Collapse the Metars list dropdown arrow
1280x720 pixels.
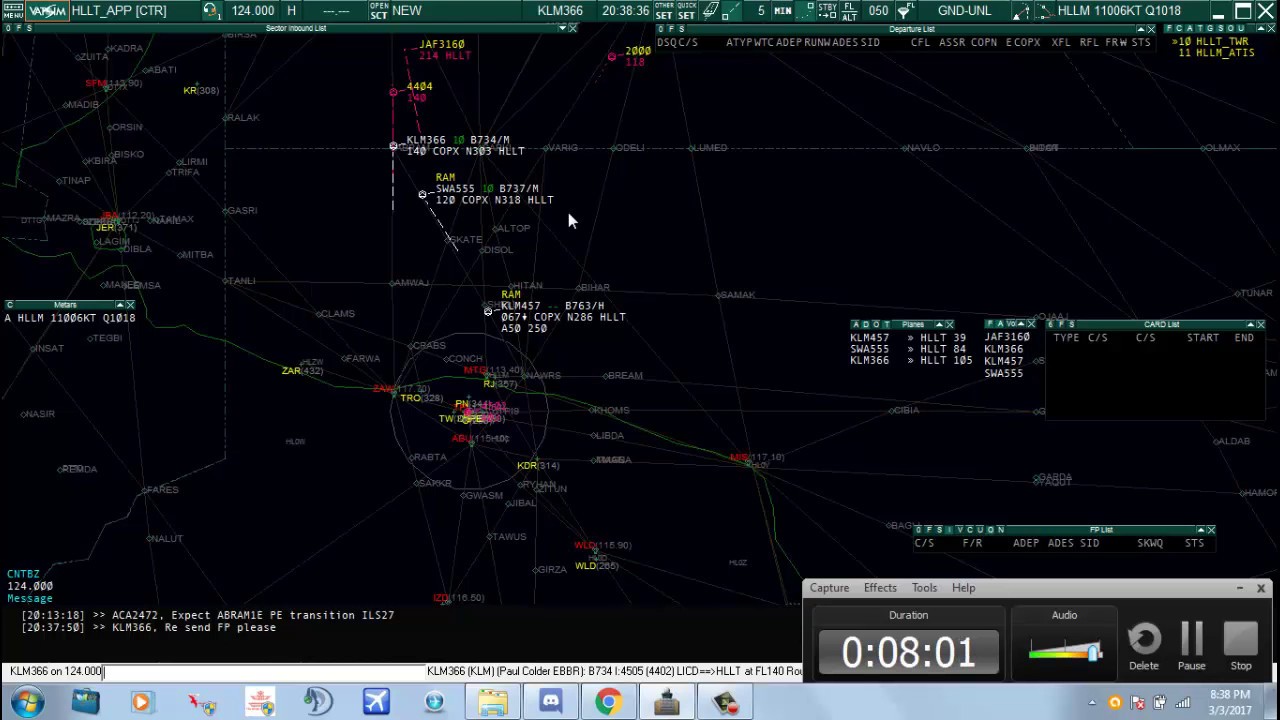(x=120, y=305)
